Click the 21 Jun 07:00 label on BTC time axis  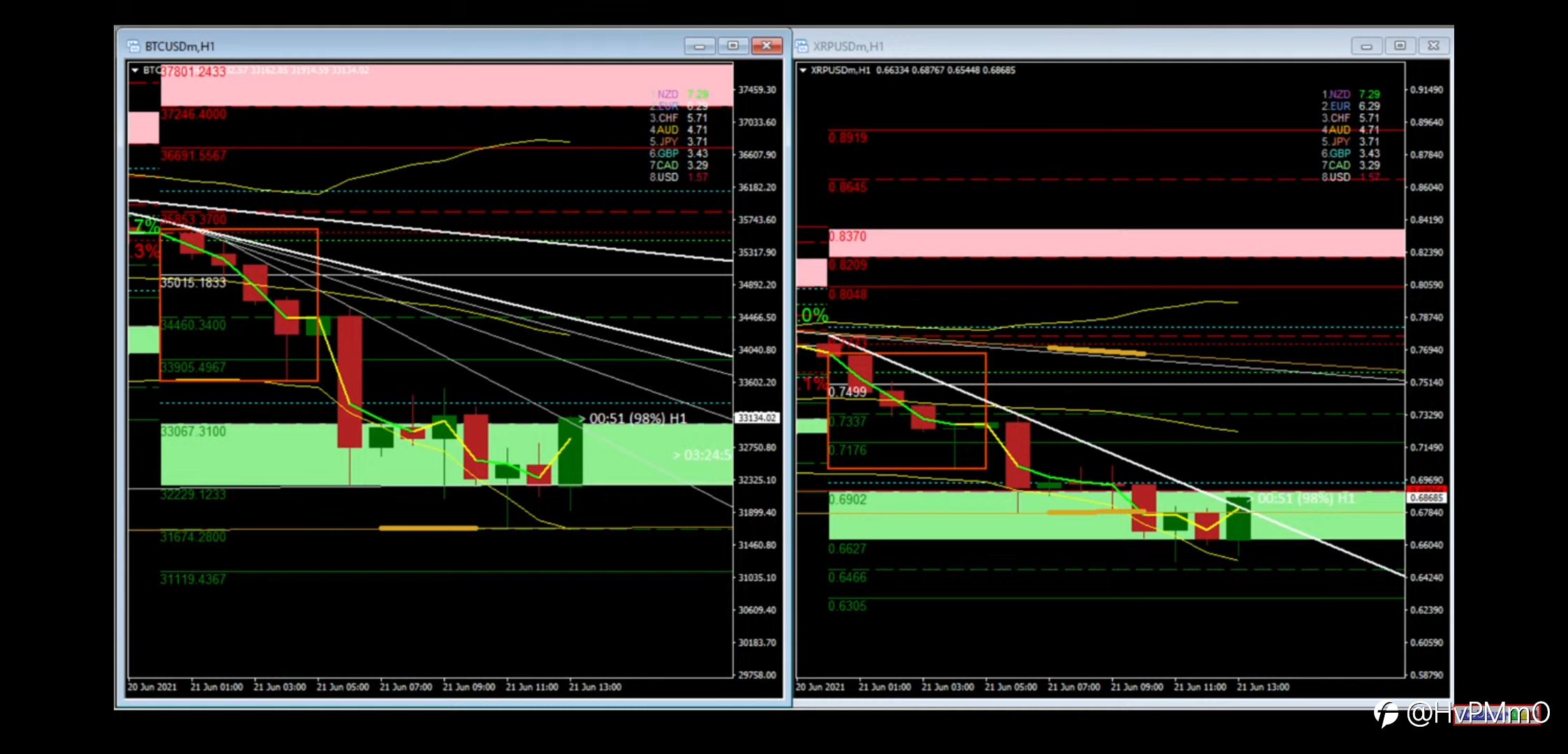click(406, 687)
